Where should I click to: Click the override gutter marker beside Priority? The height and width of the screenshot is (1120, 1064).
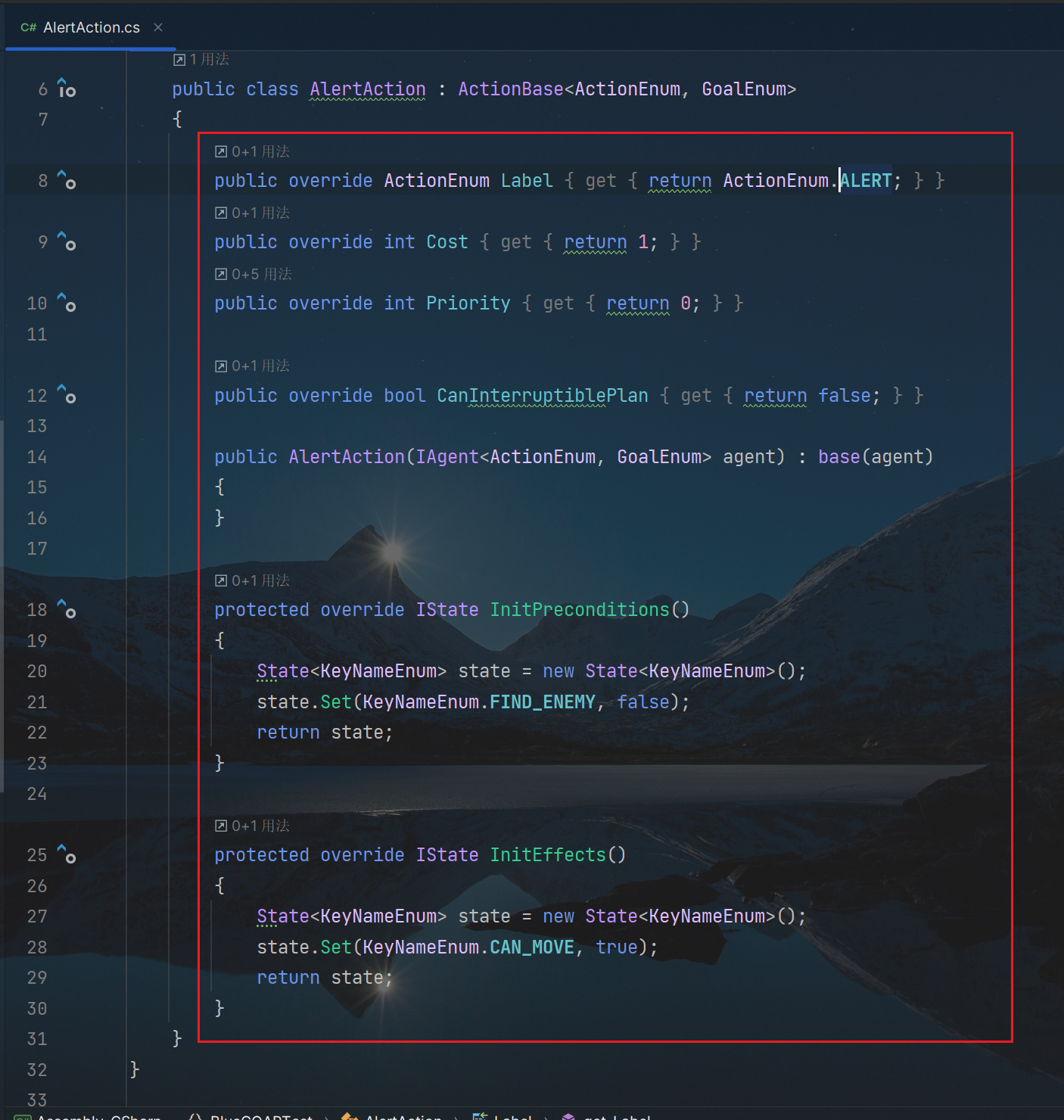(67, 303)
